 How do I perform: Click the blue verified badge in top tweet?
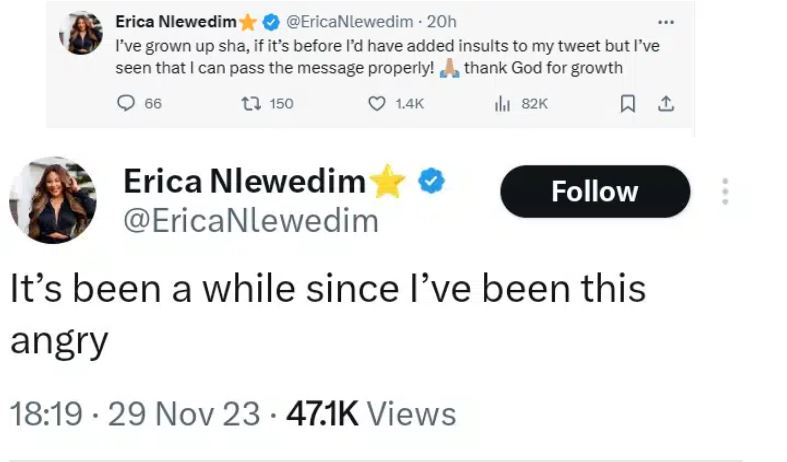tap(268, 21)
